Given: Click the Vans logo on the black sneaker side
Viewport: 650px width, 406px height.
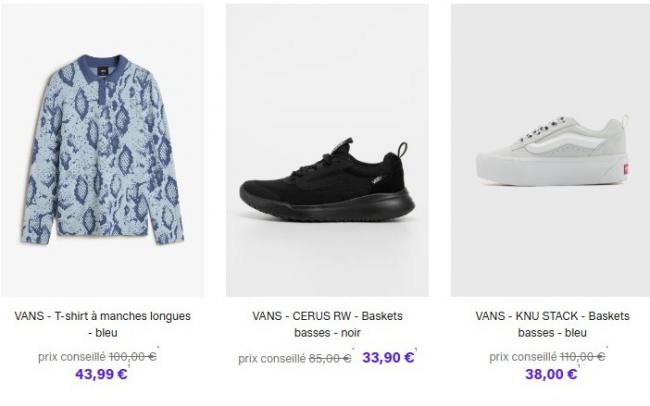Looking at the screenshot, I should point(376,181).
